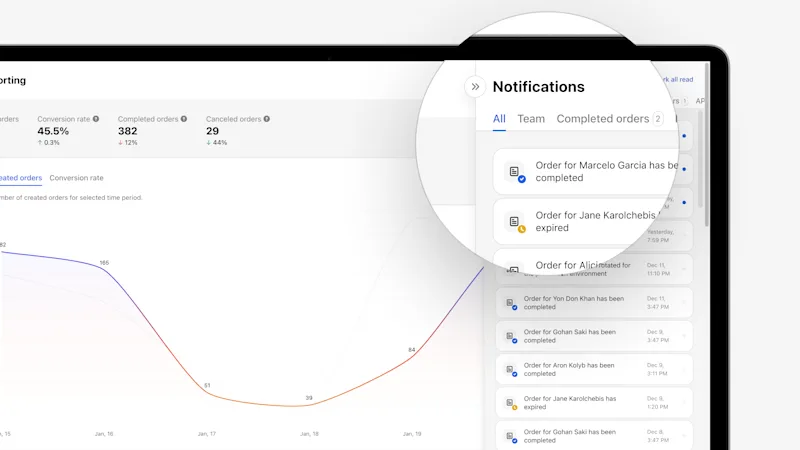Click the 382 completed orders value
Screen dimensions: 800x450
[x=128, y=131]
